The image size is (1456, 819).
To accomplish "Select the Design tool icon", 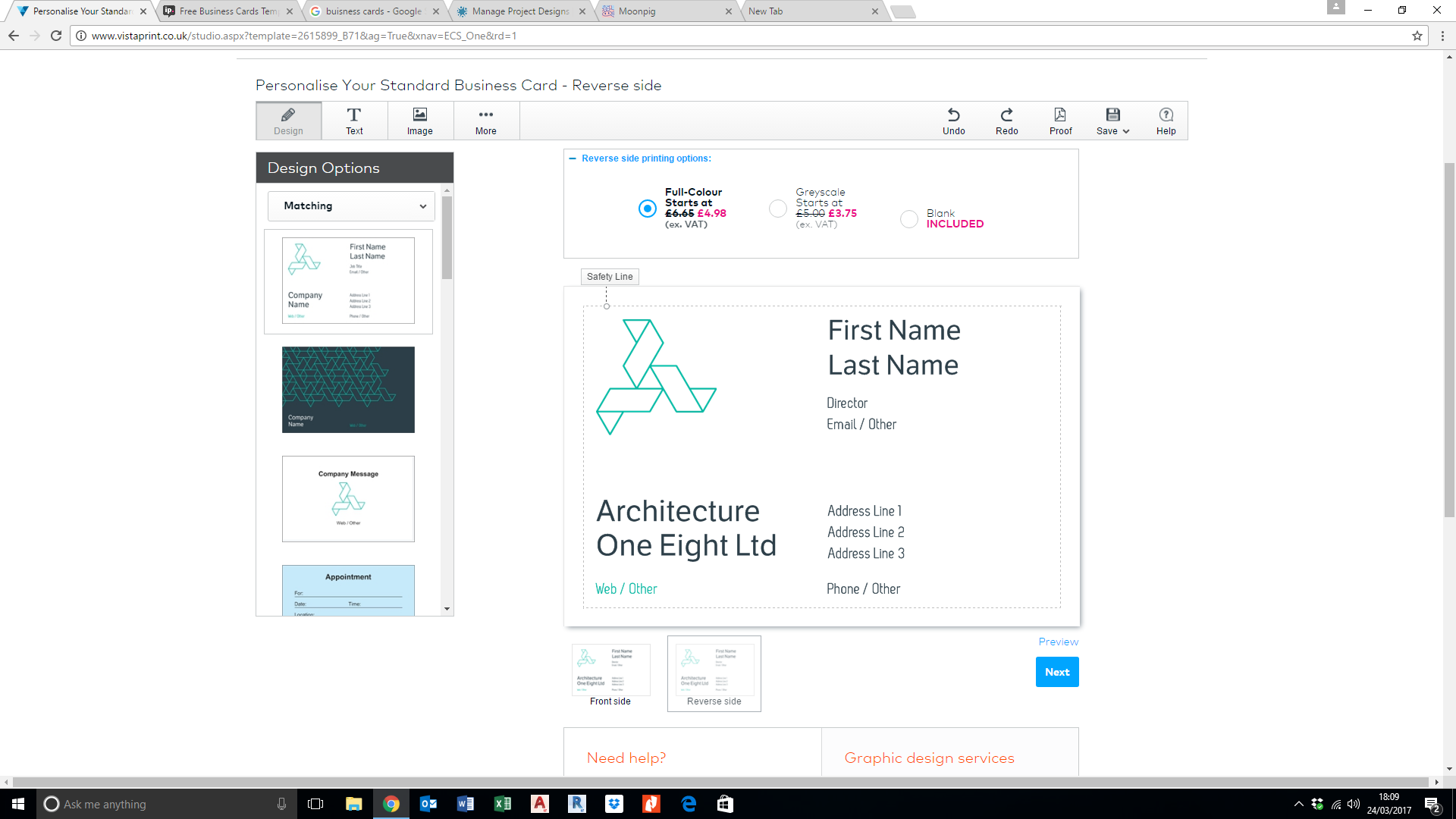I will click(x=288, y=121).
